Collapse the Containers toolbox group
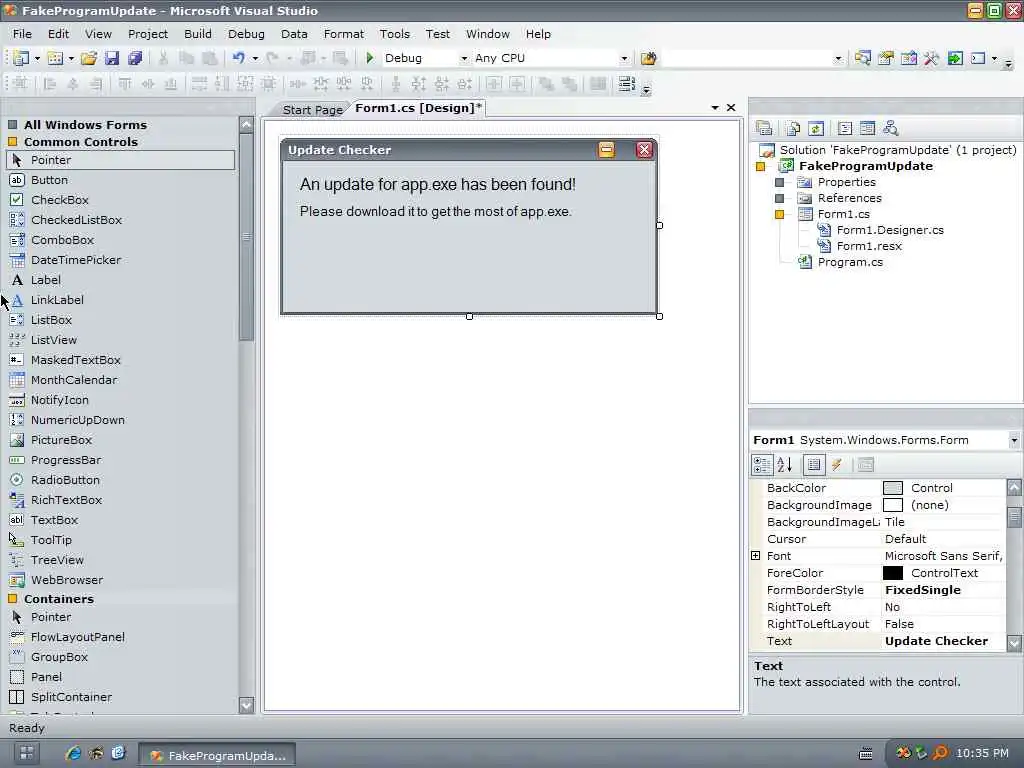 (12, 599)
